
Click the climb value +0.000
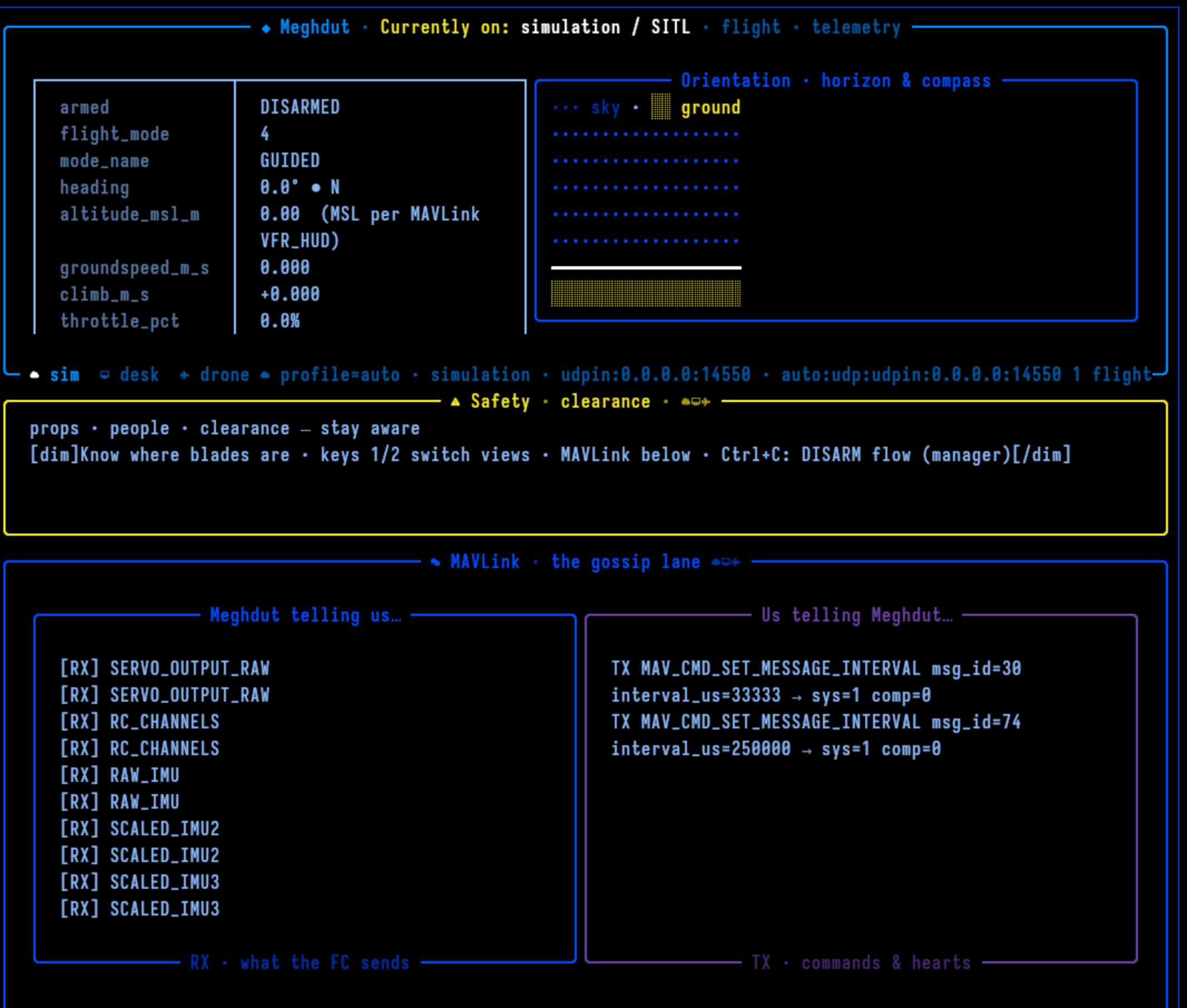tap(290, 294)
